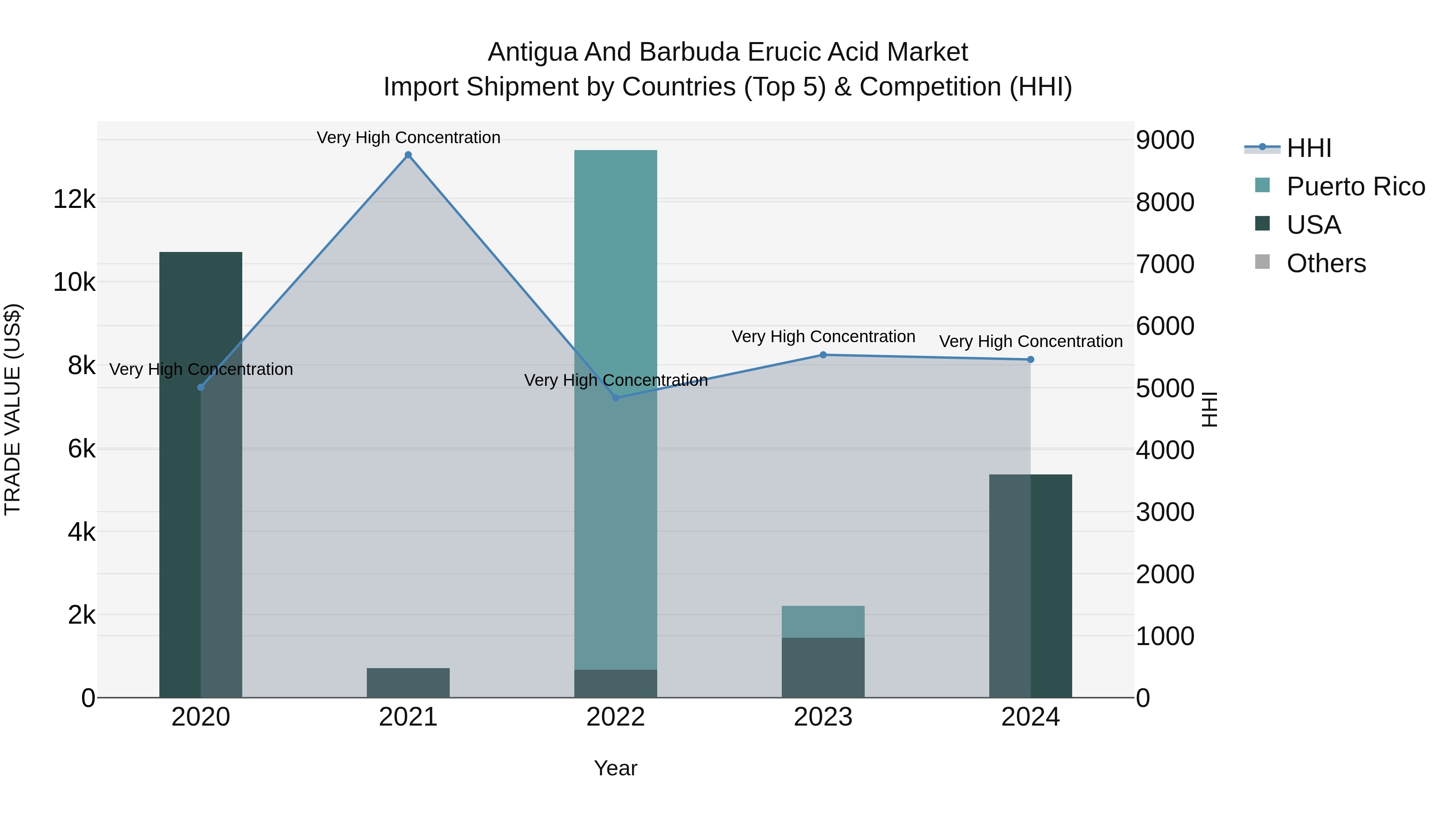Toggle the HHI legend entry

click(1288, 148)
